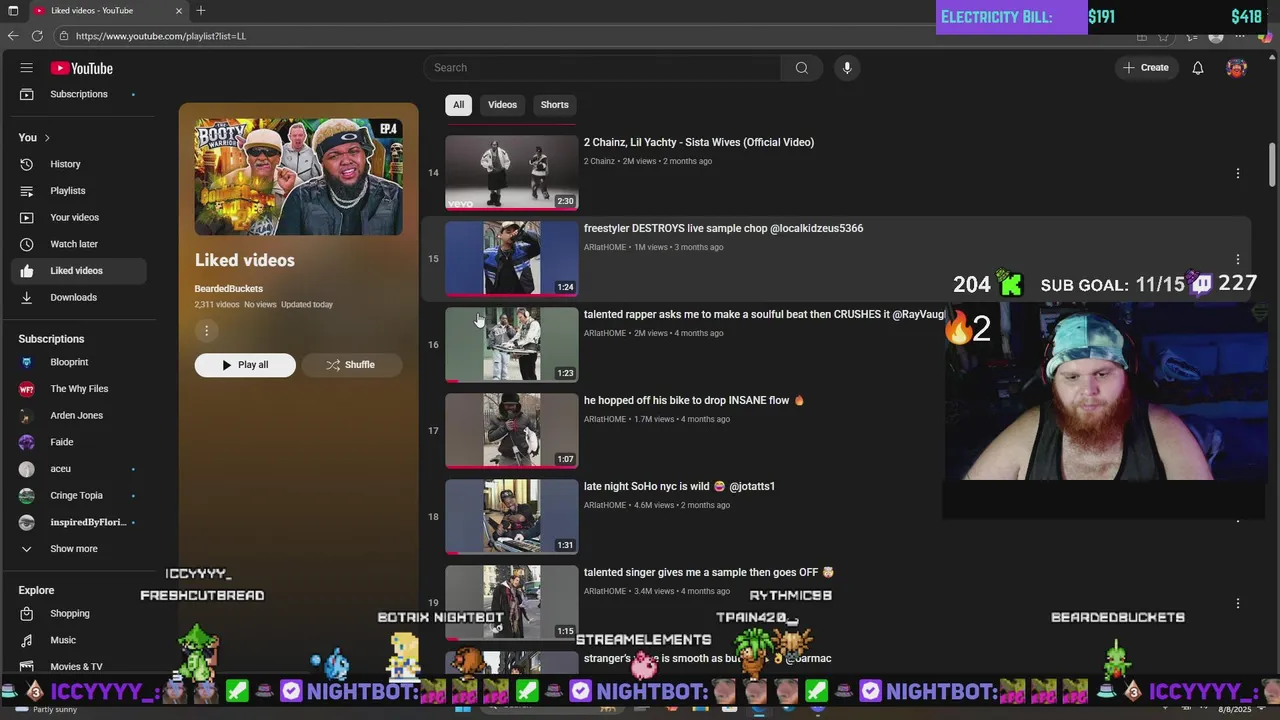
Task: Open The Why Files channel
Action: 79,389
